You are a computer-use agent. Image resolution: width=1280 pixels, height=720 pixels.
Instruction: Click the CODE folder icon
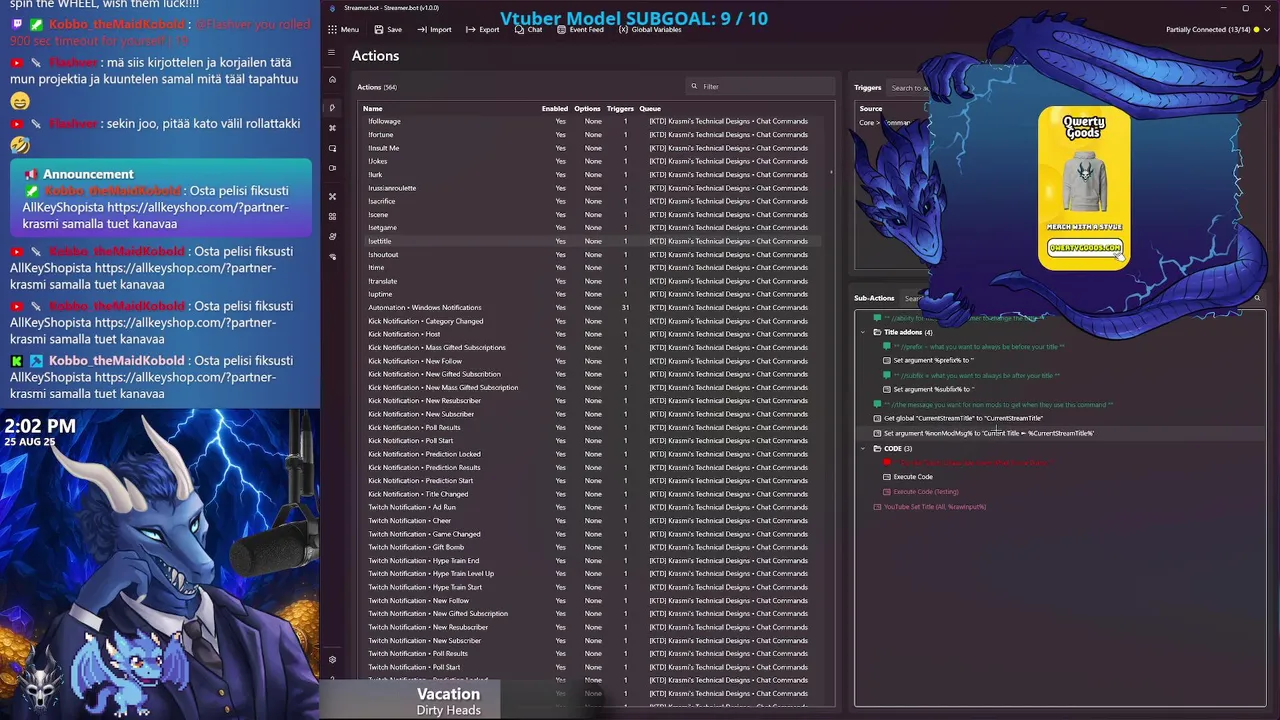click(x=877, y=449)
